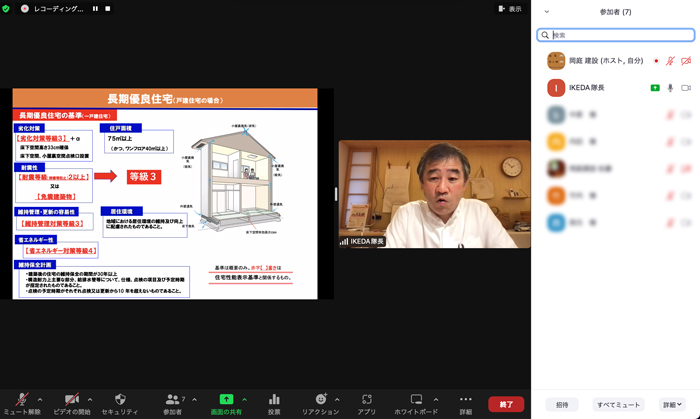Open audio options arrow beside ミュート解除

[40, 400]
